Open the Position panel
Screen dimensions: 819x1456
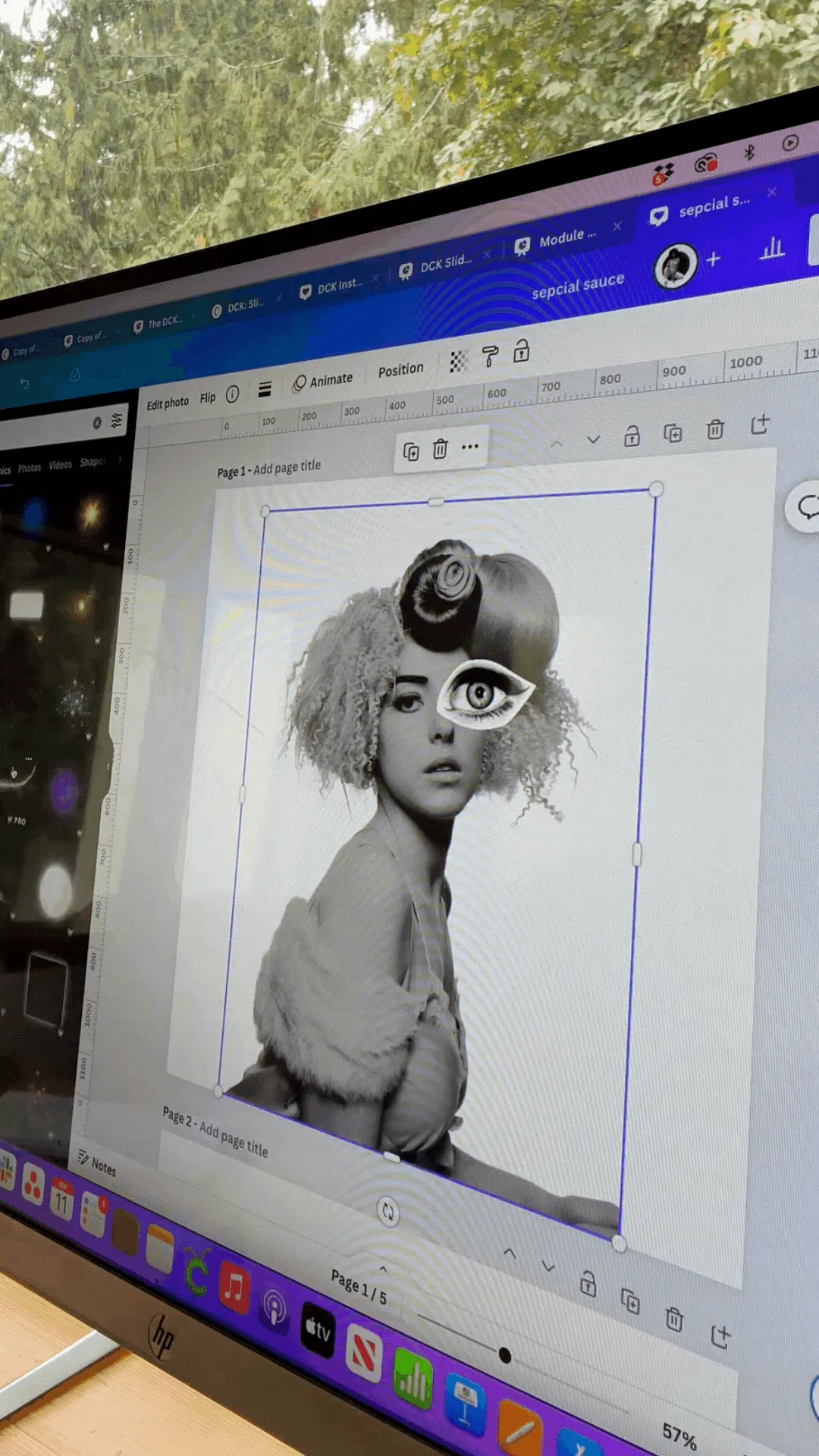[x=401, y=369]
